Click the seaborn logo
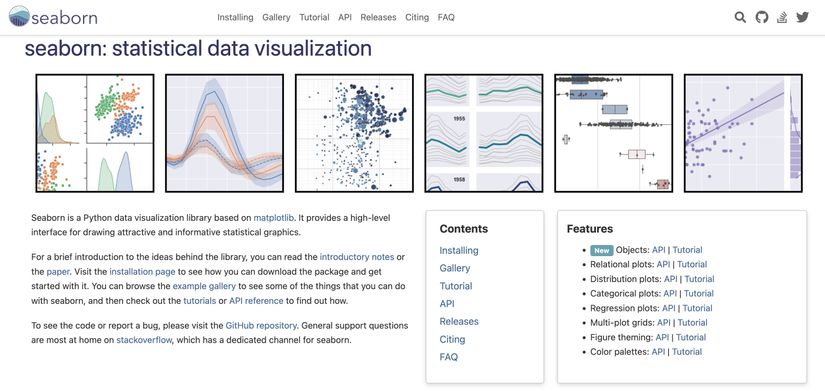The width and height of the screenshot is (825, 391). (x=53, y=17)
